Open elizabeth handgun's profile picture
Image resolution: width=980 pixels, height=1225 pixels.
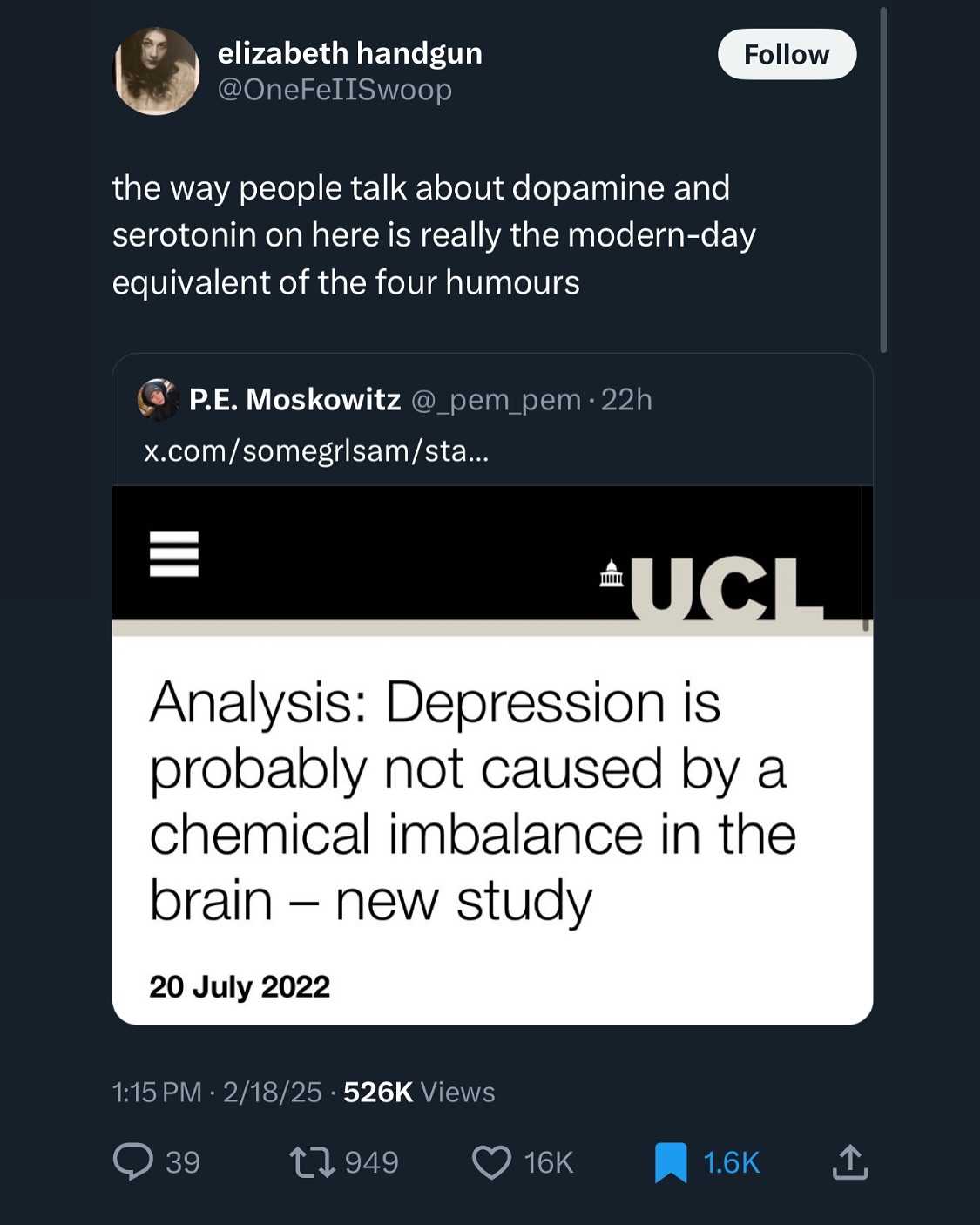click(157, 71)
